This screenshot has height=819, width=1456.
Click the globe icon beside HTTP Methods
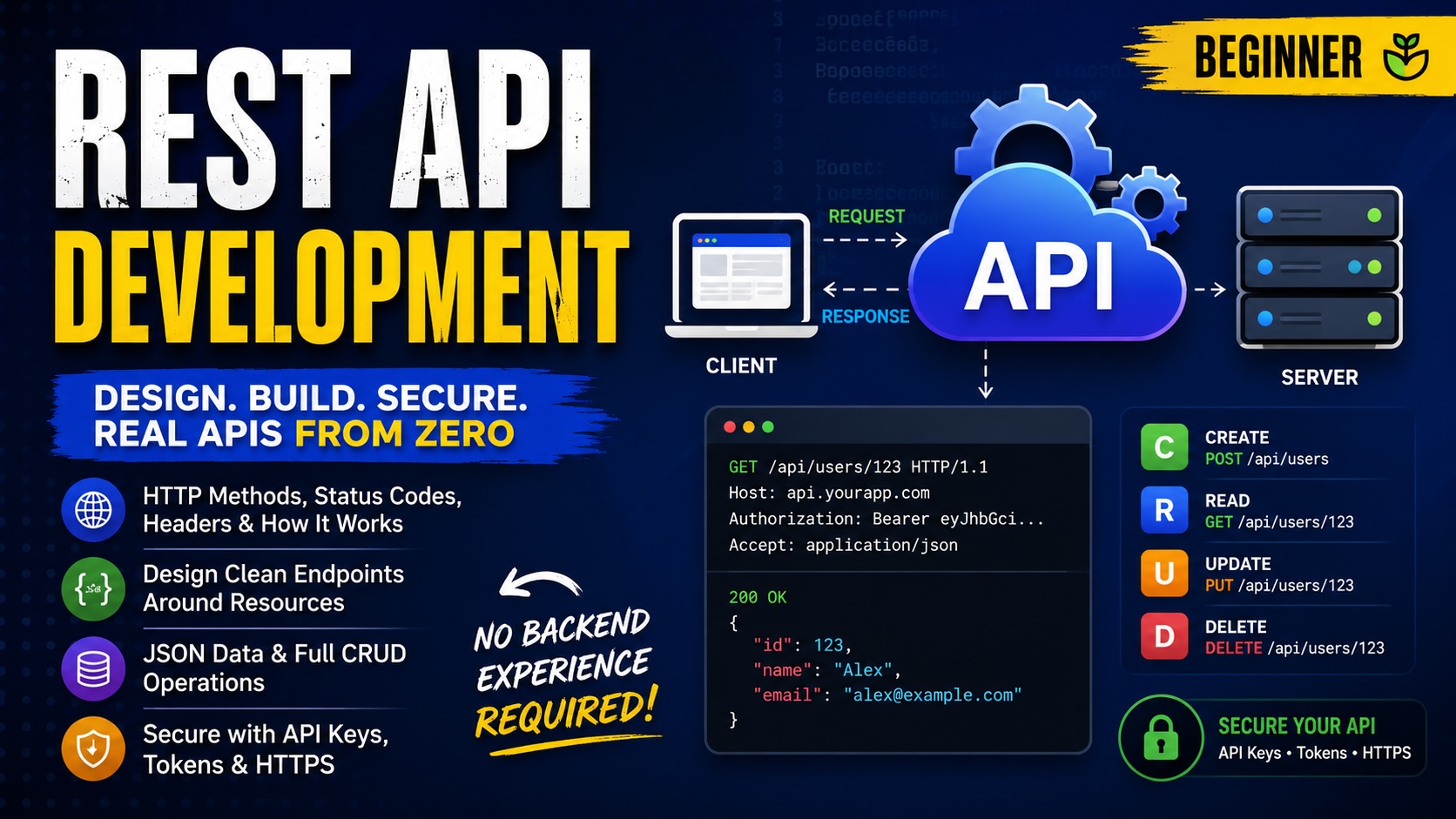[x=93, y=510]
